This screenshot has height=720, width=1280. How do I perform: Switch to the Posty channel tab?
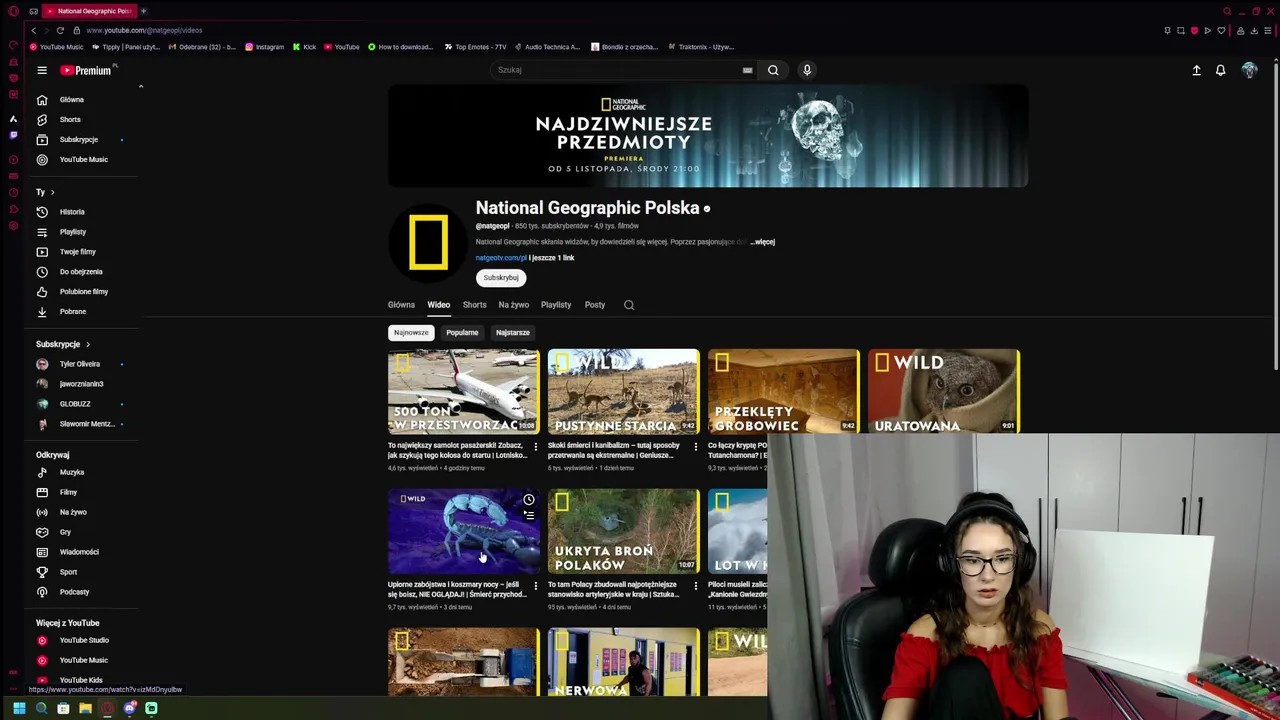coord(595,305)
